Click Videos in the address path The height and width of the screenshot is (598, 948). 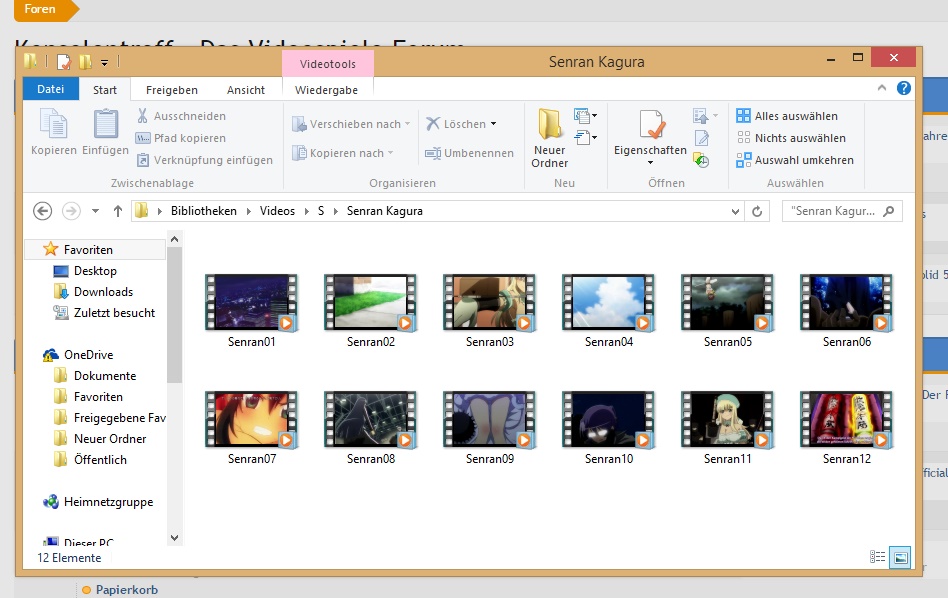[278, 211]
